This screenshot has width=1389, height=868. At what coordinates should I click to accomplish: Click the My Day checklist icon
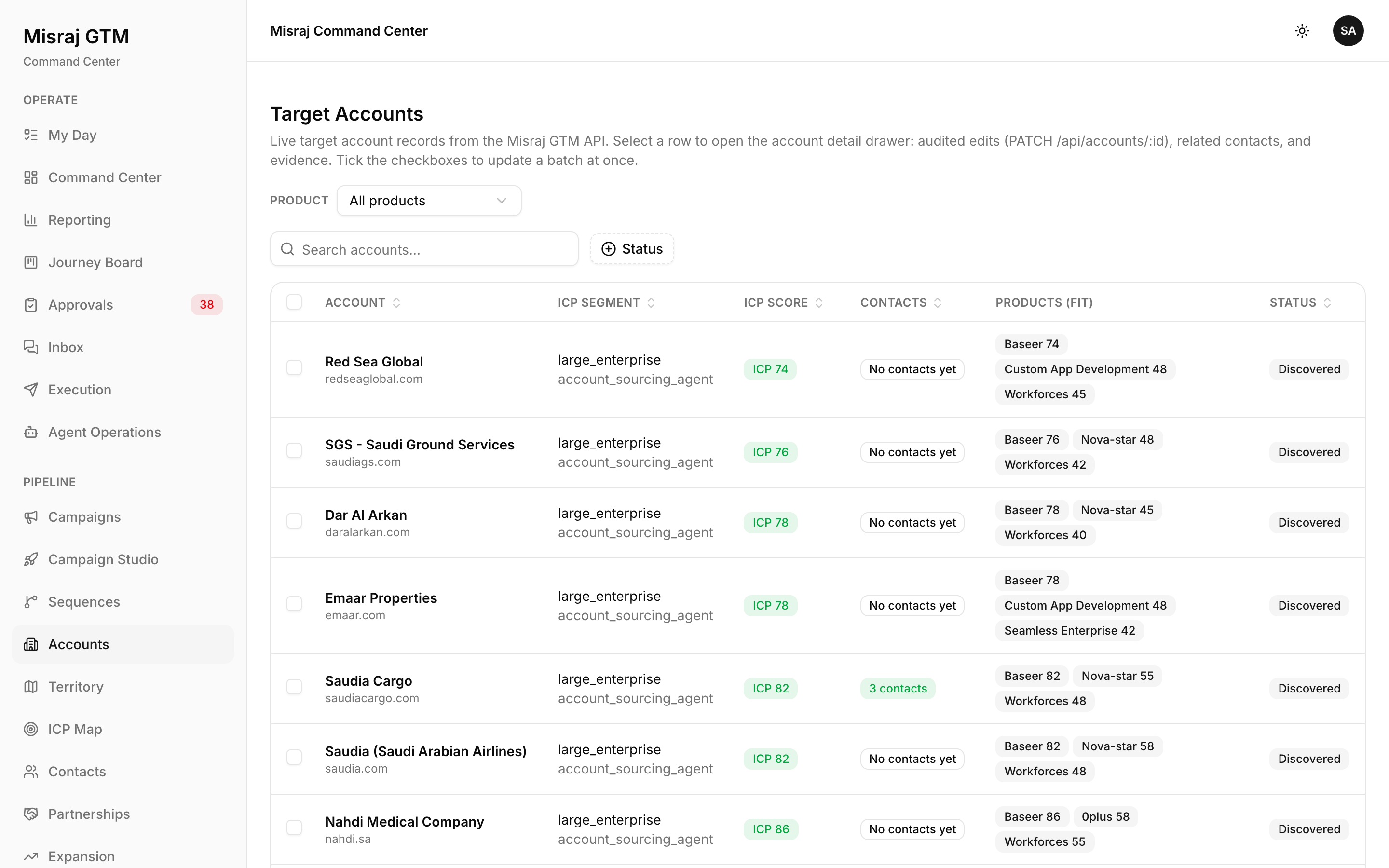pyautogui.click(x=31, y=135)
